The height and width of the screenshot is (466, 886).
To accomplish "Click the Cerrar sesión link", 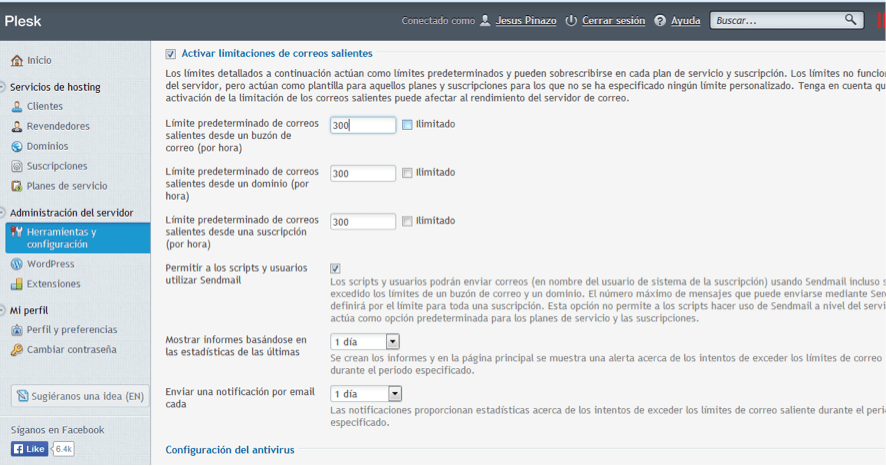I will (x=614, y=21).
